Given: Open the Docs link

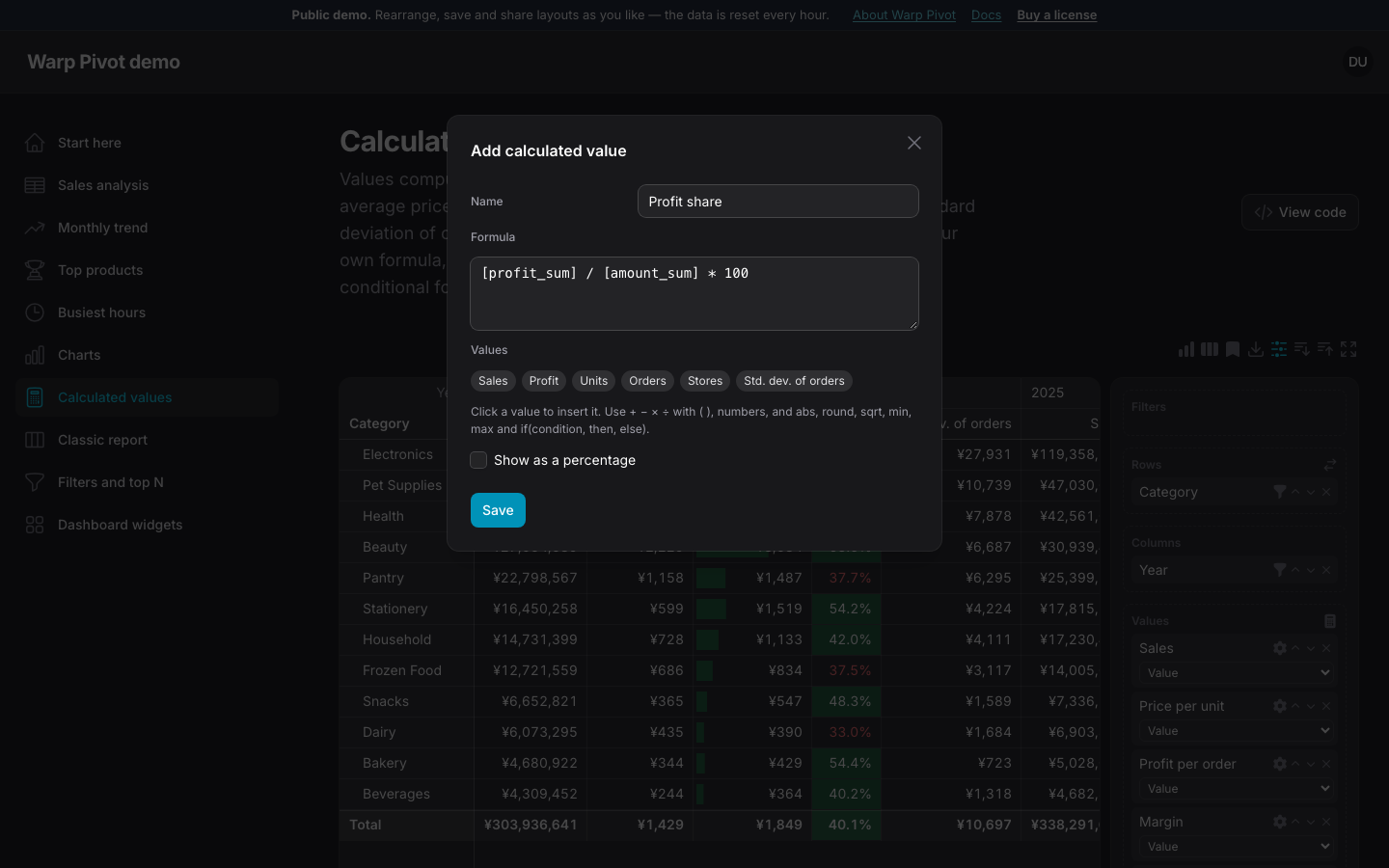Looking at the screenshot, I should tap(986, 15).
